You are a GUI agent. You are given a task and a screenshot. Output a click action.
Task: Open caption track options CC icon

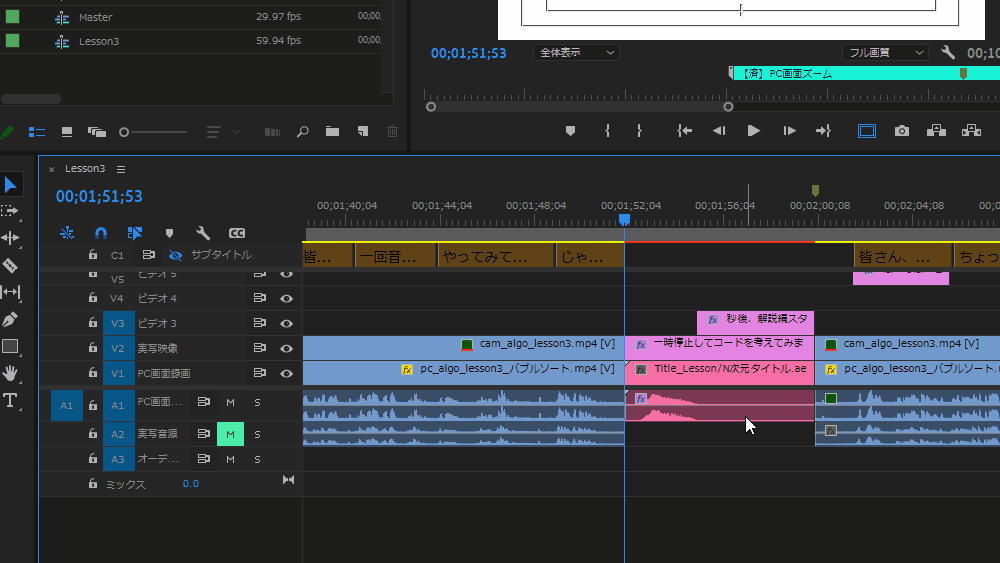(x=237, y=233)
